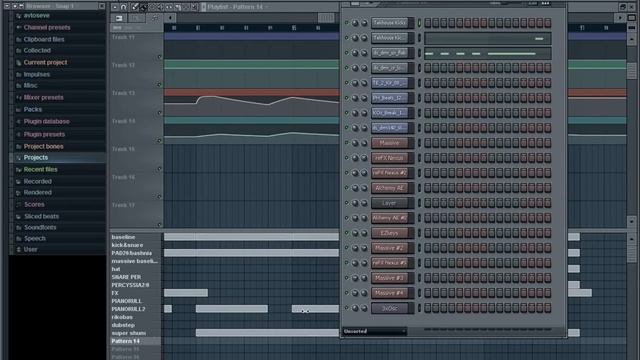
Task: Expand the Packs folder in Browser
Action: (32, 109)
